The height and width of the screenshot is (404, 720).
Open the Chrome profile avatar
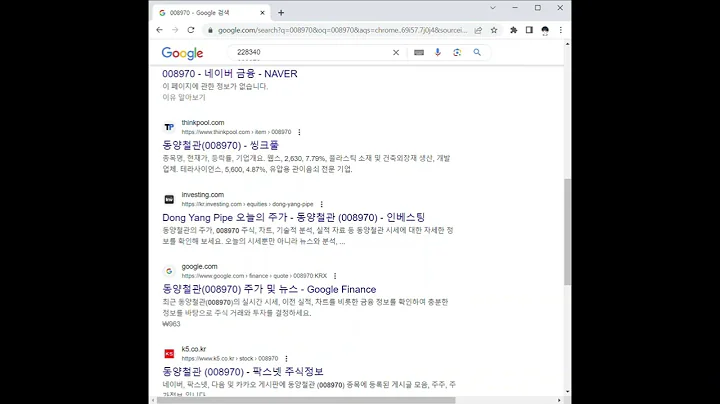[x=545, y=30]
